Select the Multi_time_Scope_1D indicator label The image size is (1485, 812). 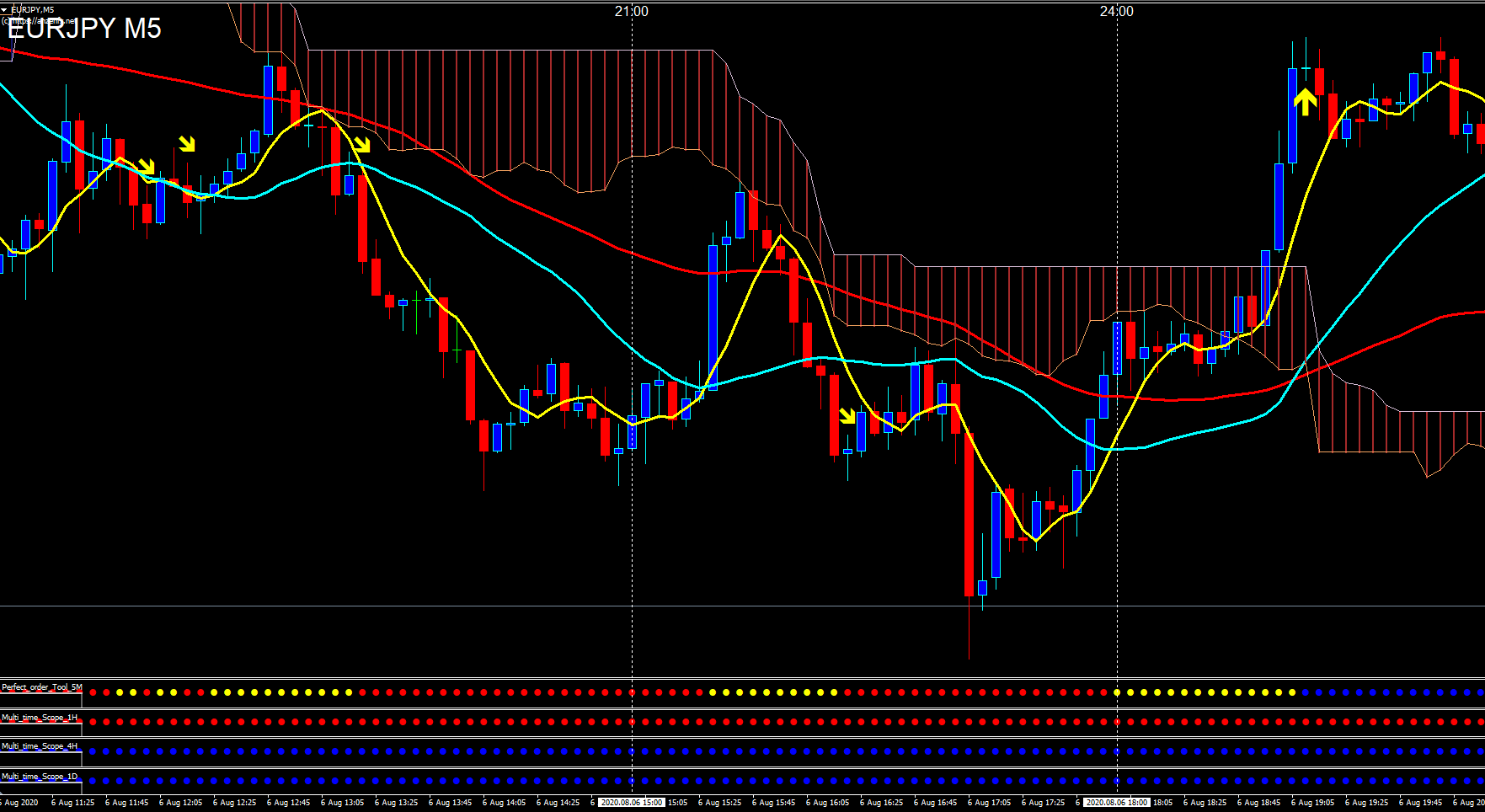(40, 777)
